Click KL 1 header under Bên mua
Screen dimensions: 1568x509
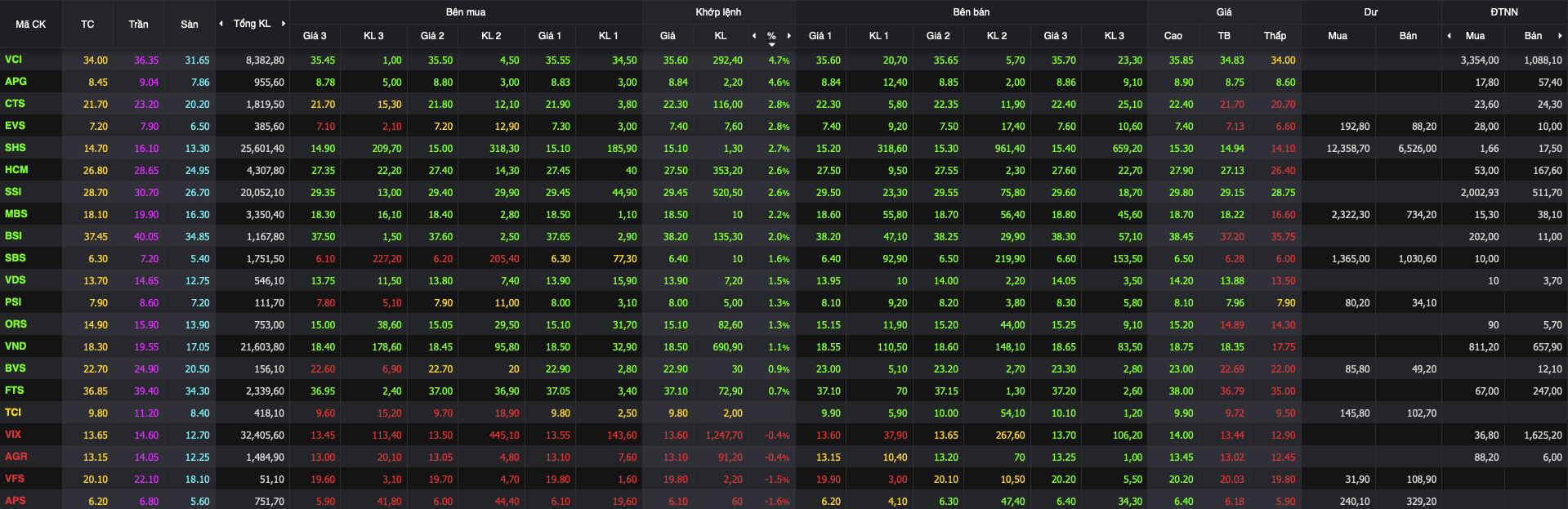[x=608, y=36]
